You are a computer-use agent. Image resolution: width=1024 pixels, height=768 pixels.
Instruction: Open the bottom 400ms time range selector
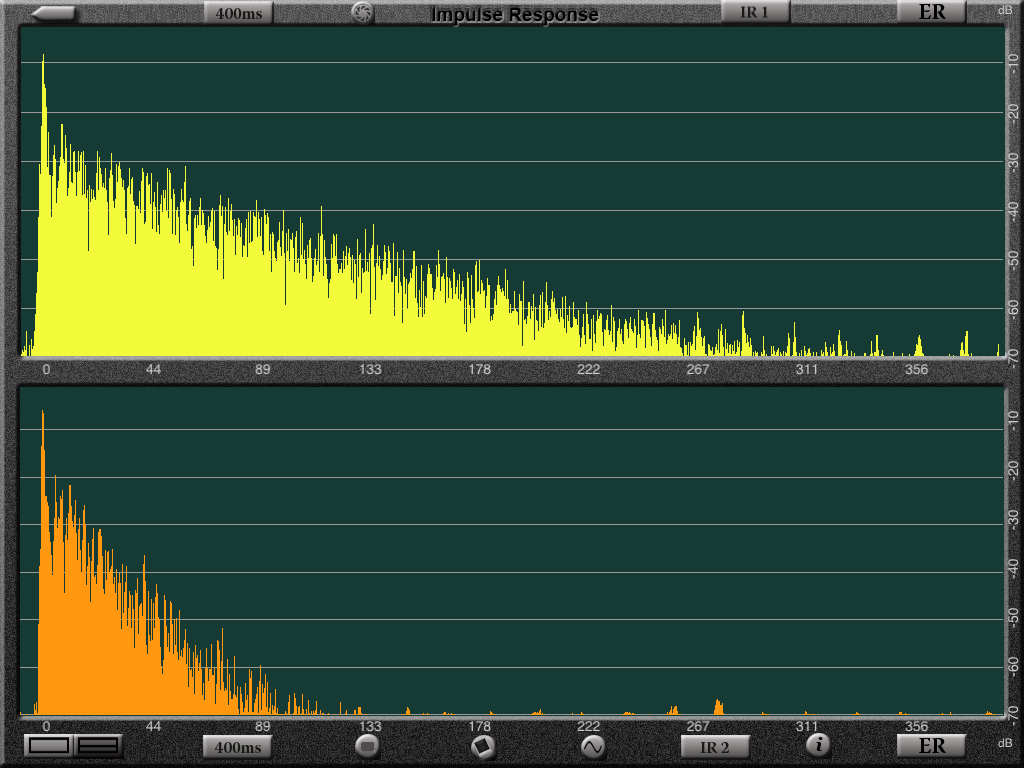pyautogui.click(x=238, y=747)
